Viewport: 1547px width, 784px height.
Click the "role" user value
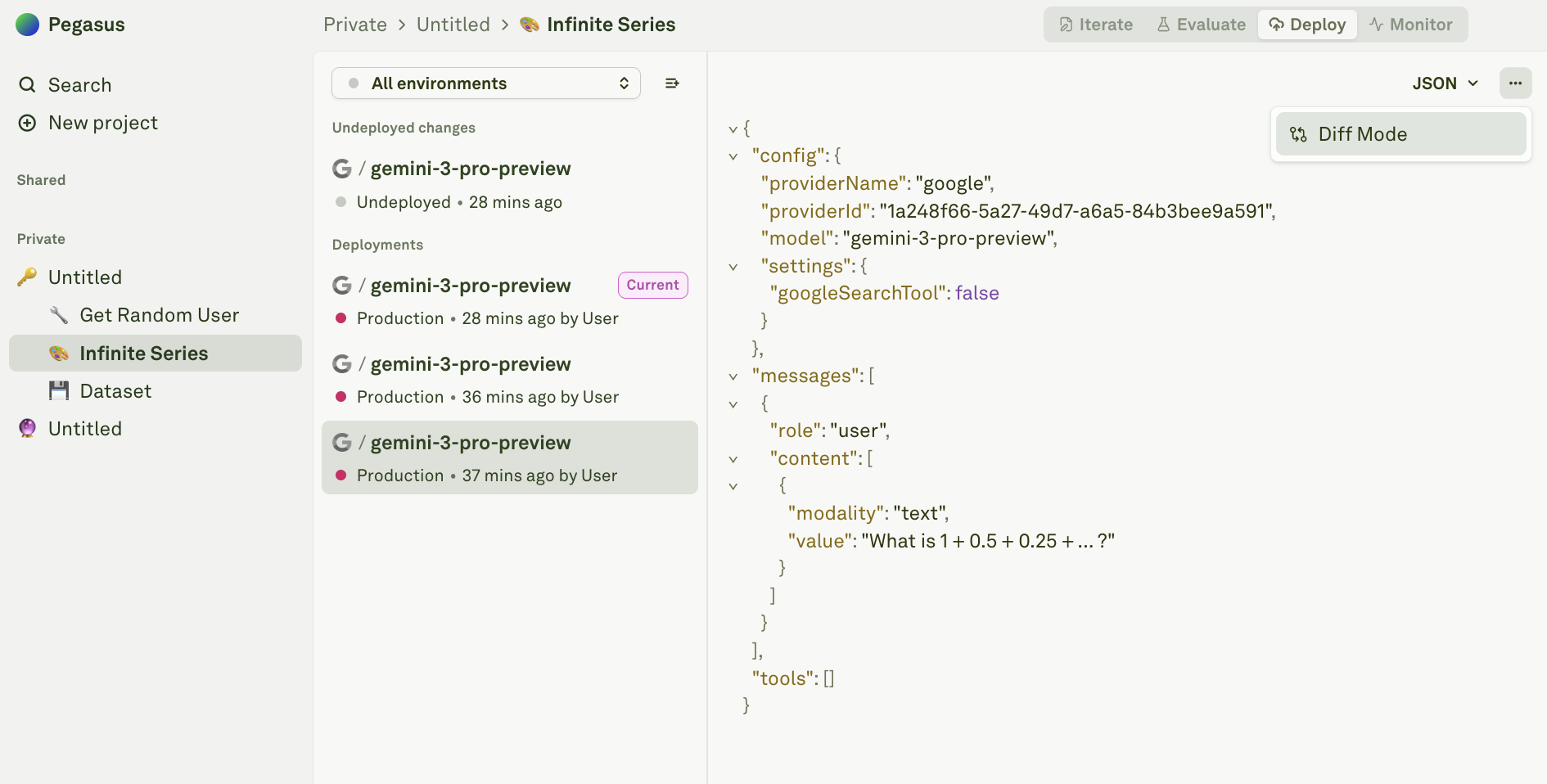pyautogui.click(x=858, y=430)
